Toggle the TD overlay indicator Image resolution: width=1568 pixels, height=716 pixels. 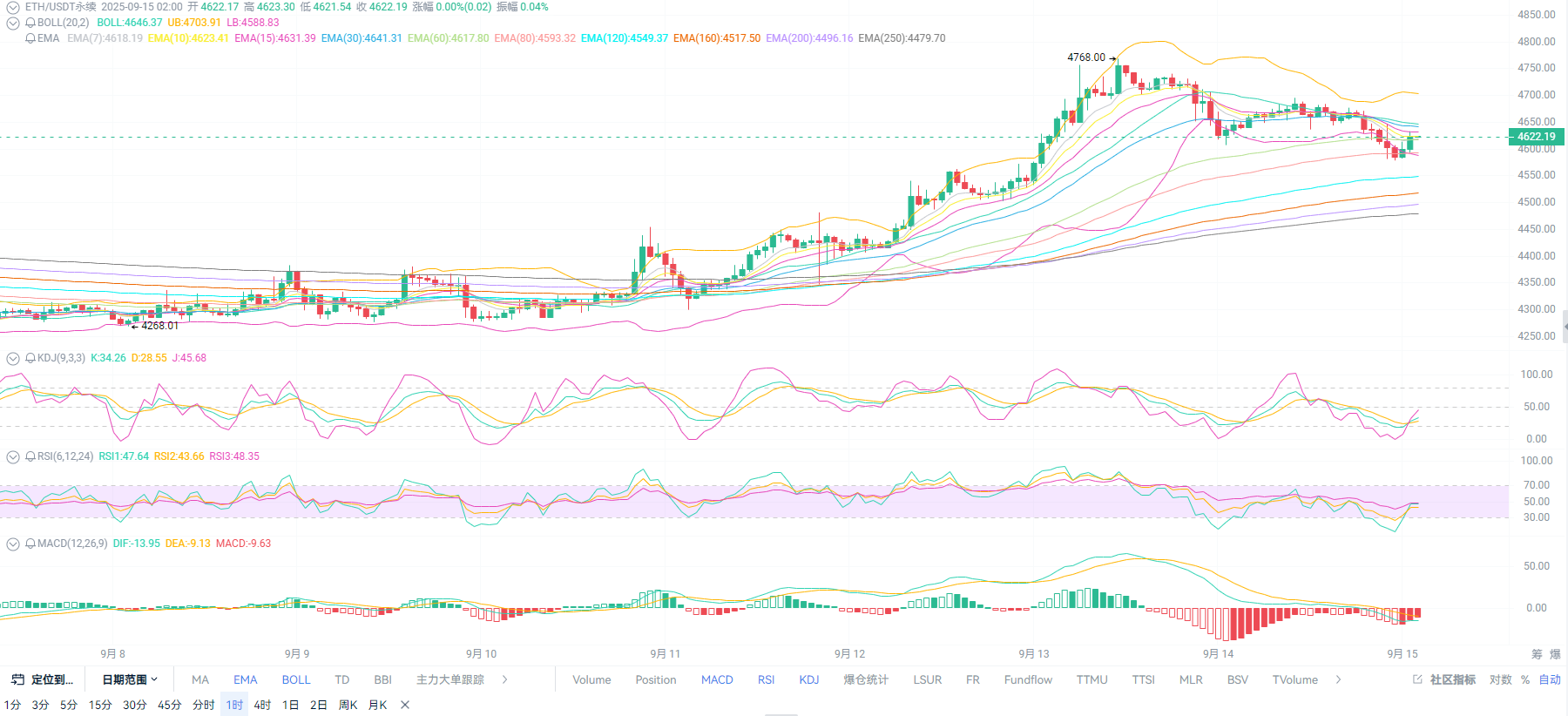pyautogui.click(x=342, y=679)
